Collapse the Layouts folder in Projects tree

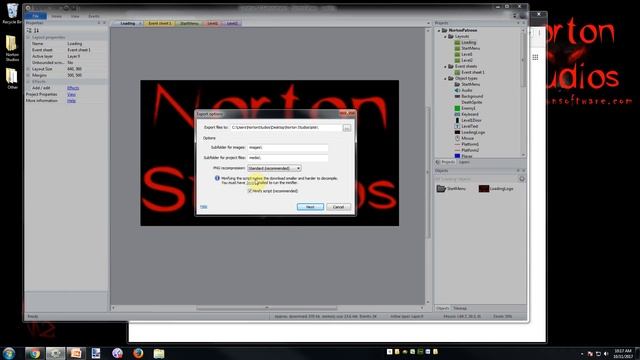coord(446,36)
